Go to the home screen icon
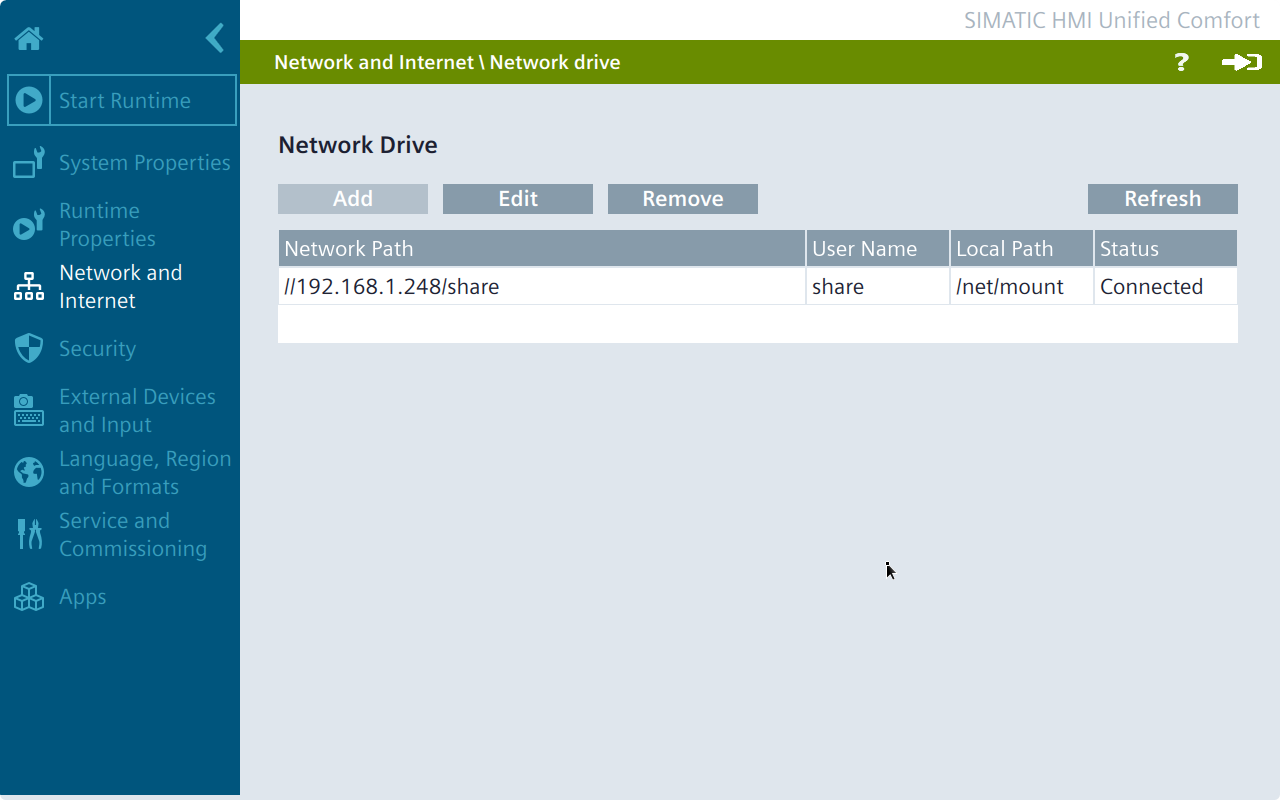The height and width of the screenshot is (800, 1280). [29, 39]
